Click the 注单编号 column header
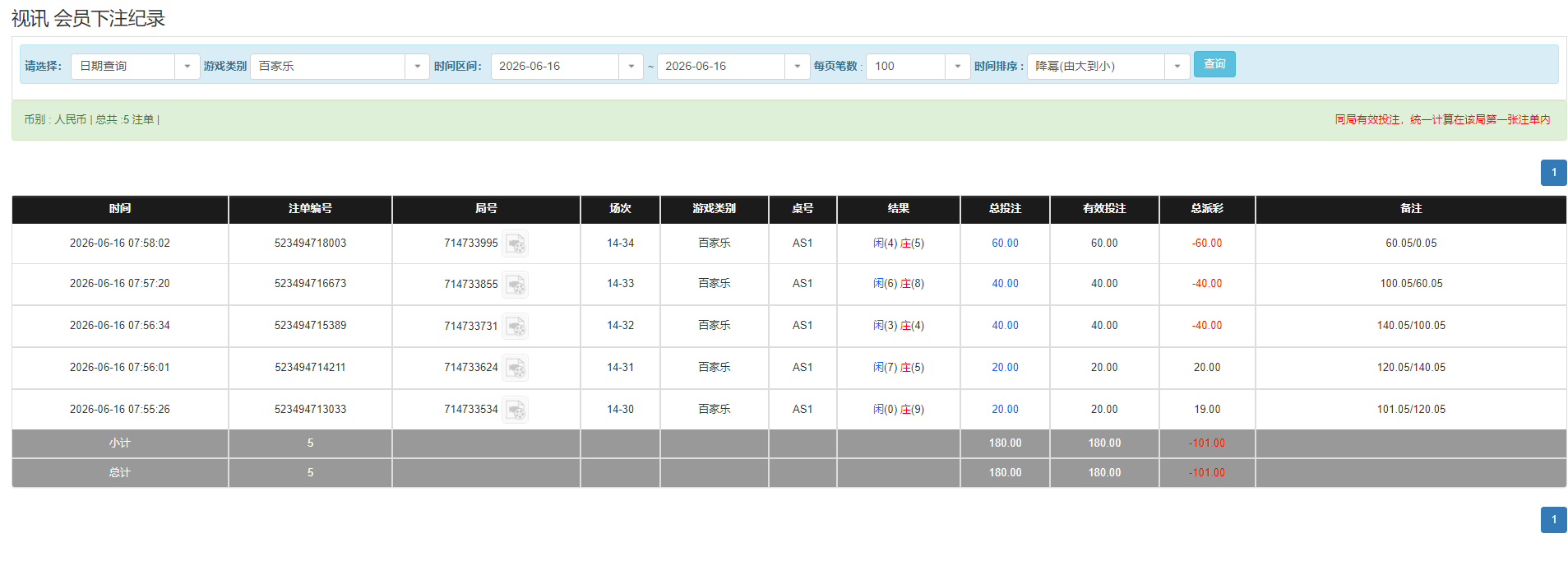 [310, 209]
